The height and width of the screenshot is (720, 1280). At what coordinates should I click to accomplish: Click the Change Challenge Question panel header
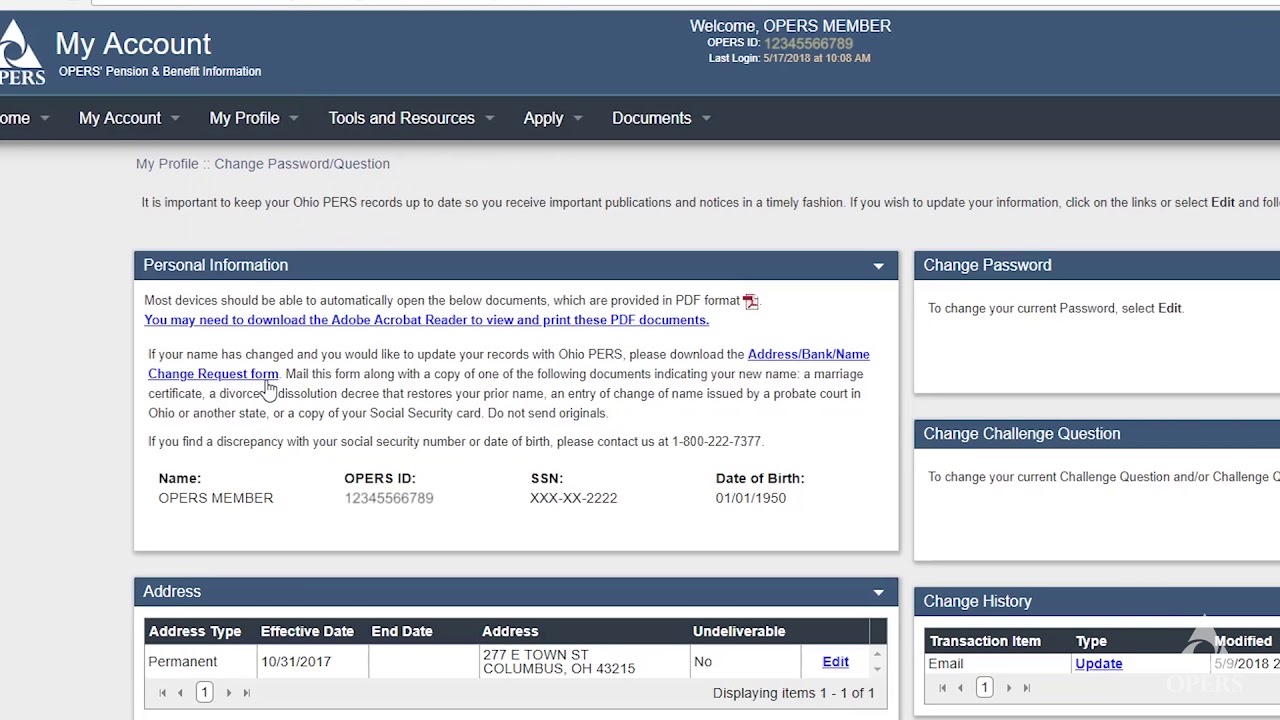(x=1097, y=434)
